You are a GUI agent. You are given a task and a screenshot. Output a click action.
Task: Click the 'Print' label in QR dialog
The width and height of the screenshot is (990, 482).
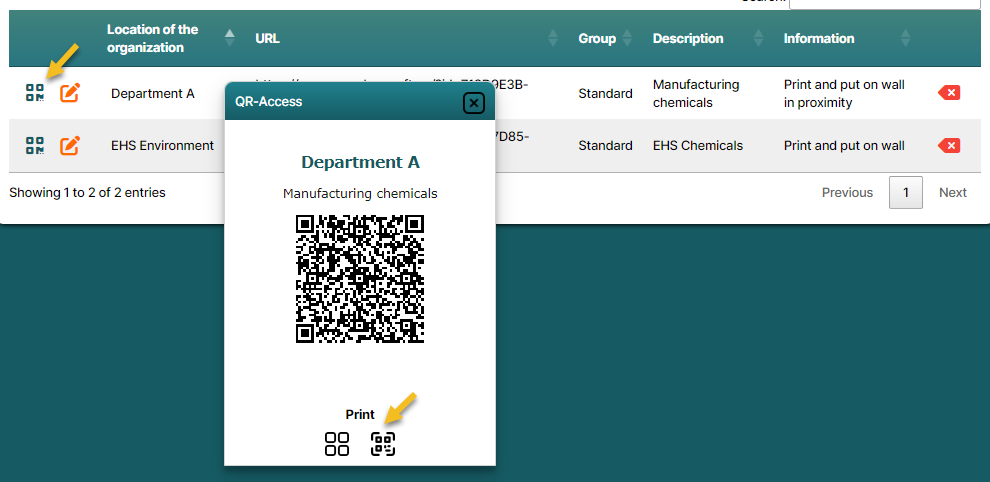point(360,414)
